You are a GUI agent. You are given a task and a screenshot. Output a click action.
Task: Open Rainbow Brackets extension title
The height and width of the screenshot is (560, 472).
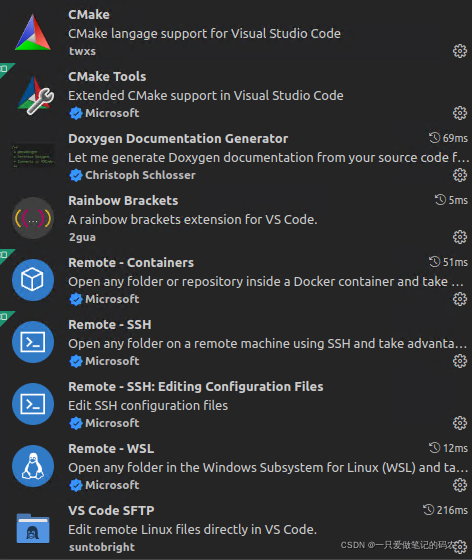(123, 200)
